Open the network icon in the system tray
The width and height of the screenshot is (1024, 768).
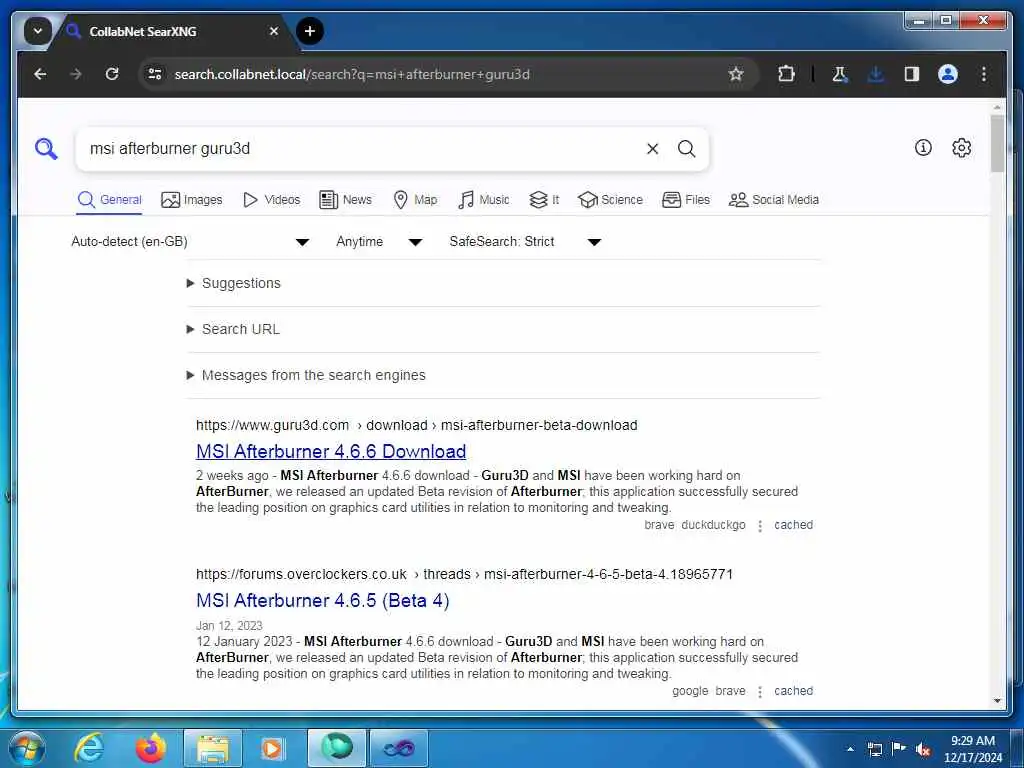[874, 749]
